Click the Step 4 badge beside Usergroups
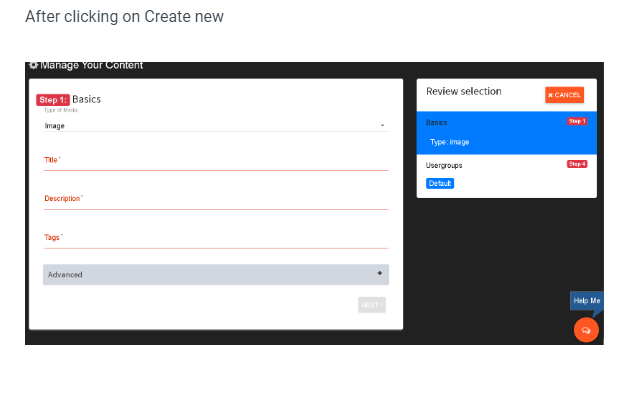Image resolution: width=642 pixels, height=399 pixels. 577,164
